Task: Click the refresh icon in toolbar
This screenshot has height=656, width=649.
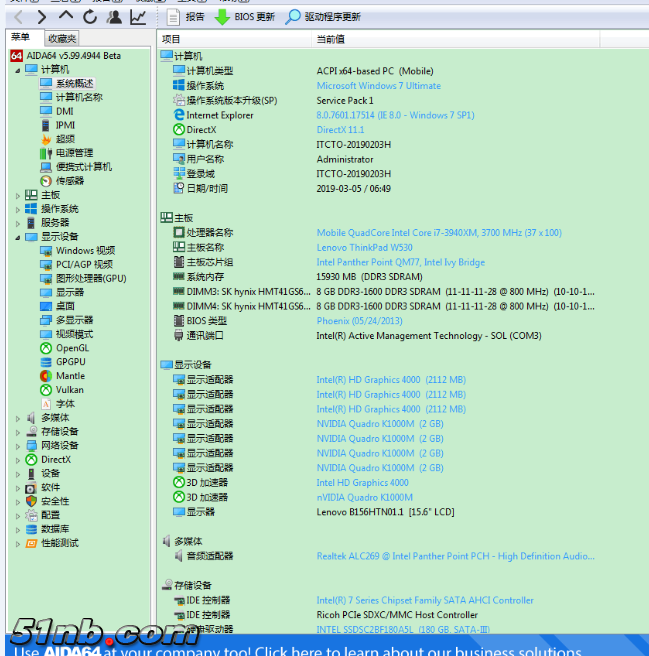Action: [90, 17]
